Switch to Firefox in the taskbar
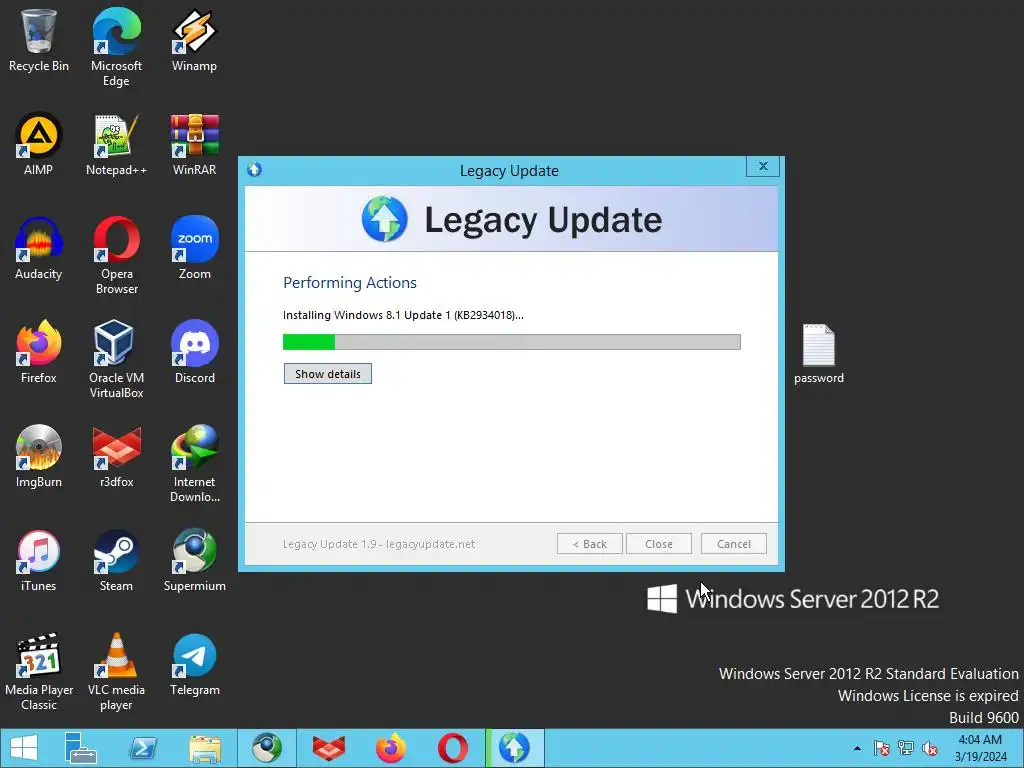 (x=391, y=748)
